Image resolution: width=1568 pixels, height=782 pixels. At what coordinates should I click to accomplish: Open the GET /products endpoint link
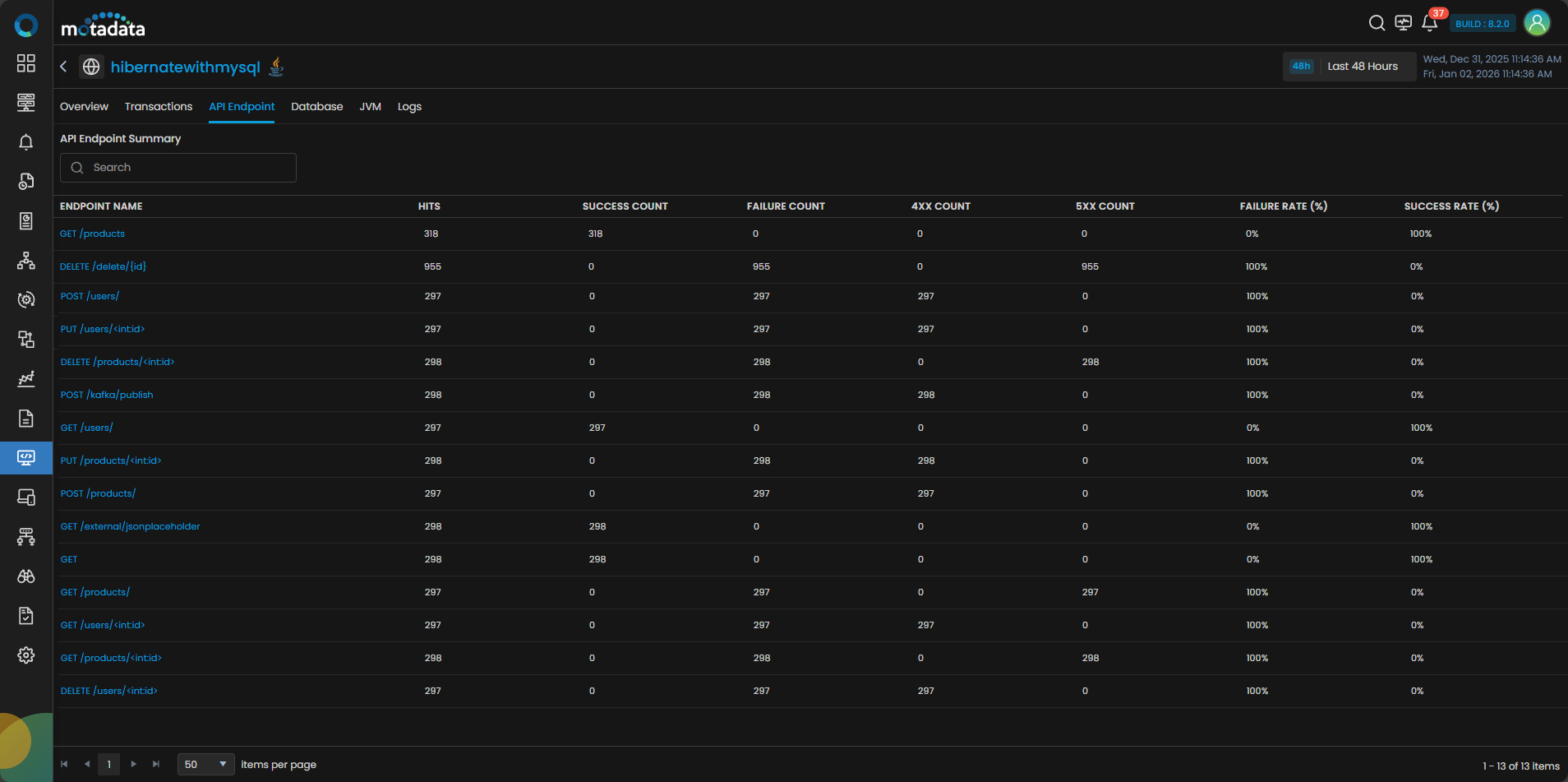(x=92, y=234)
